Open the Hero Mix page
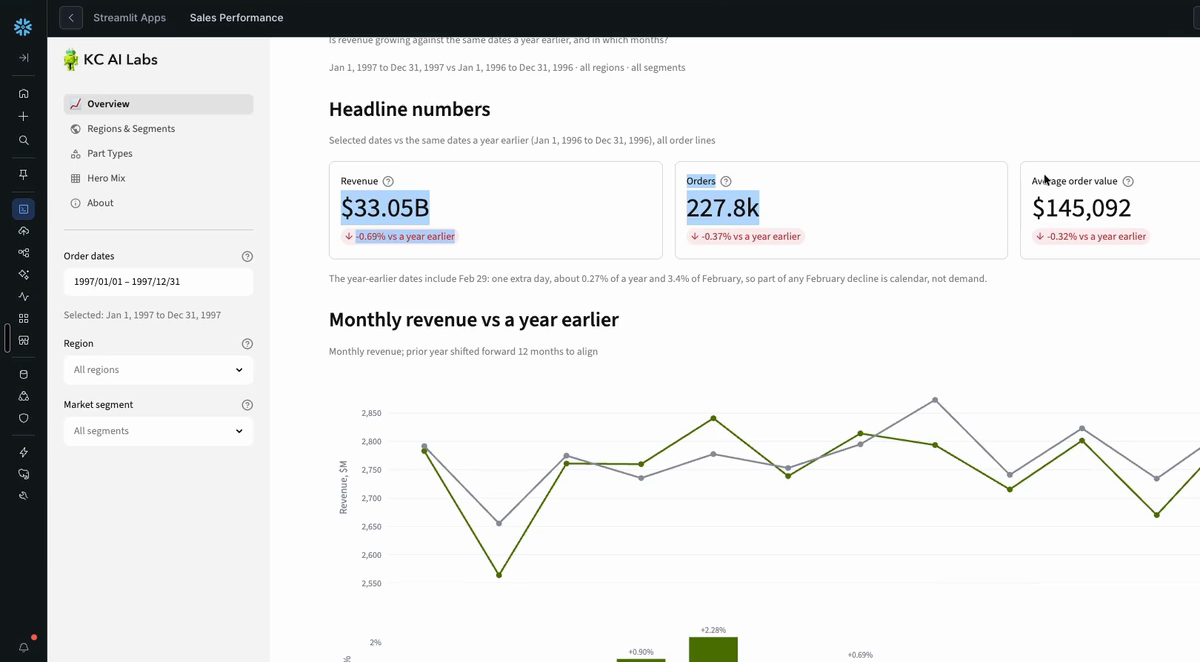The height and width of the screenshot is (662, 1200). pyautogui.click(x=158, y=178)
